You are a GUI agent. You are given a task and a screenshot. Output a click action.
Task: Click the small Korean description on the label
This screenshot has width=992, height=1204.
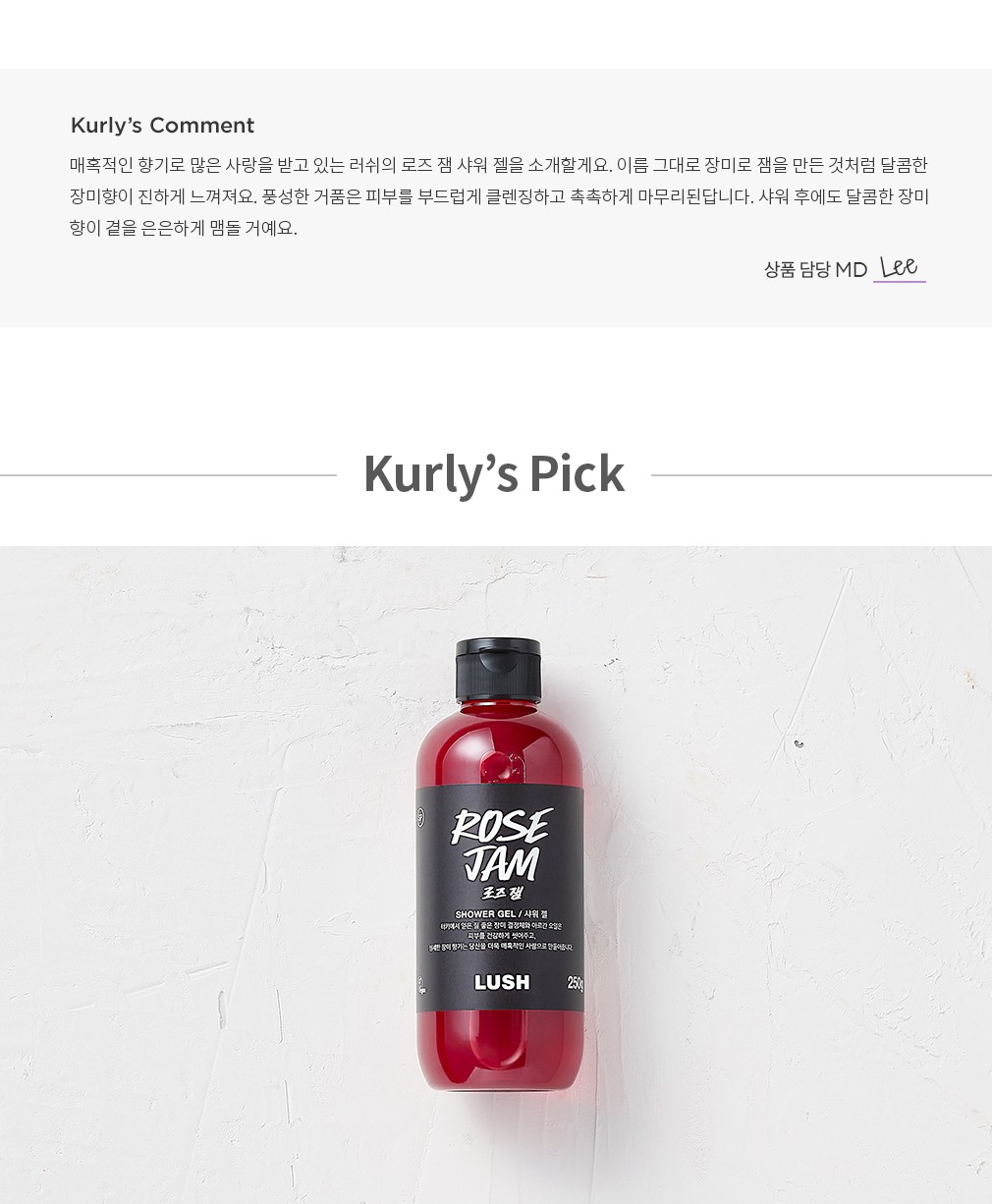tap(501, 936)
